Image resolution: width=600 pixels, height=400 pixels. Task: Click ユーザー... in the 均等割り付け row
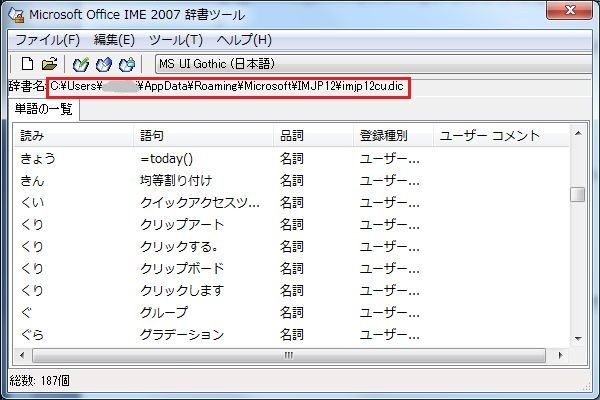coord(390,180)
